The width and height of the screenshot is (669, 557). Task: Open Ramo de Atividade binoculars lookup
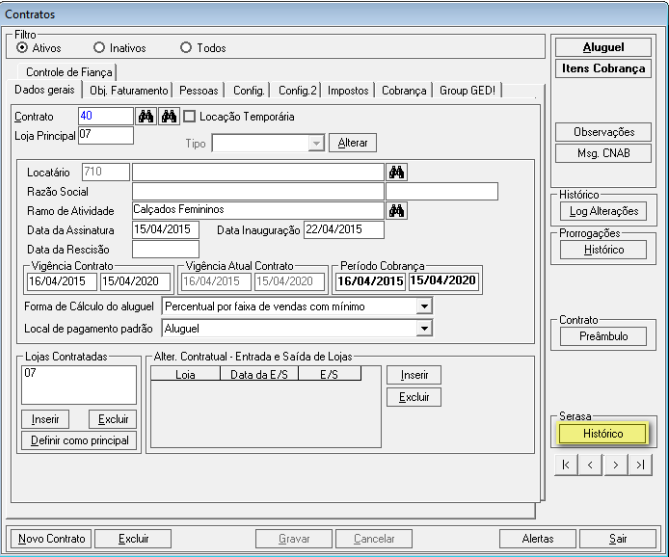[x=396, y=210]
